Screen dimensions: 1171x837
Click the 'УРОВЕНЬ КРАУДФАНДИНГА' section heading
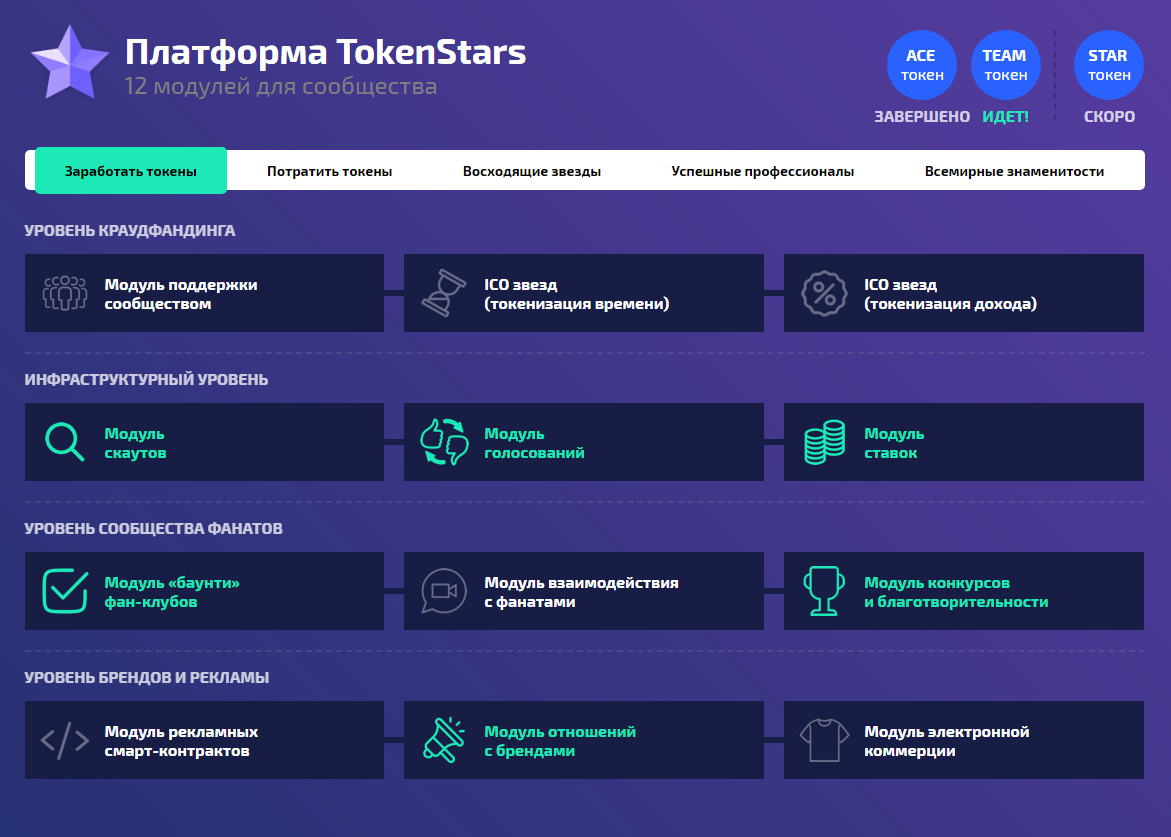(x=129, y=230)
